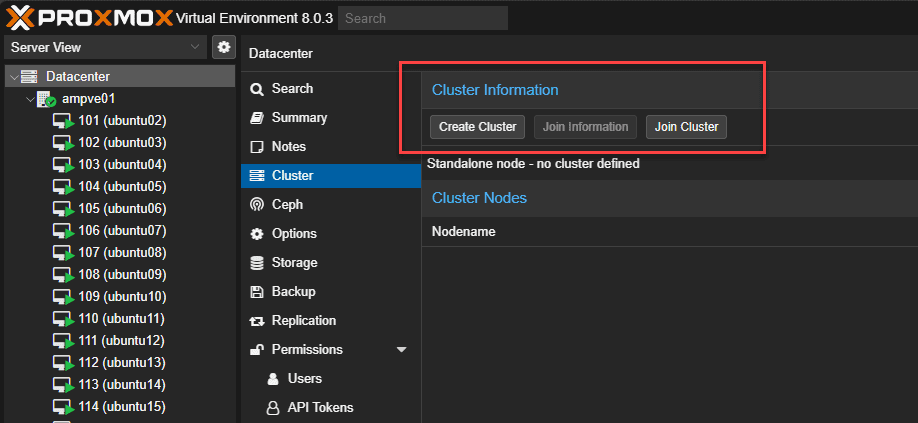The height and width of the screenshot is (423, 918).
Task: Select the Datacenter label in tree
Action: pos(78,77)
